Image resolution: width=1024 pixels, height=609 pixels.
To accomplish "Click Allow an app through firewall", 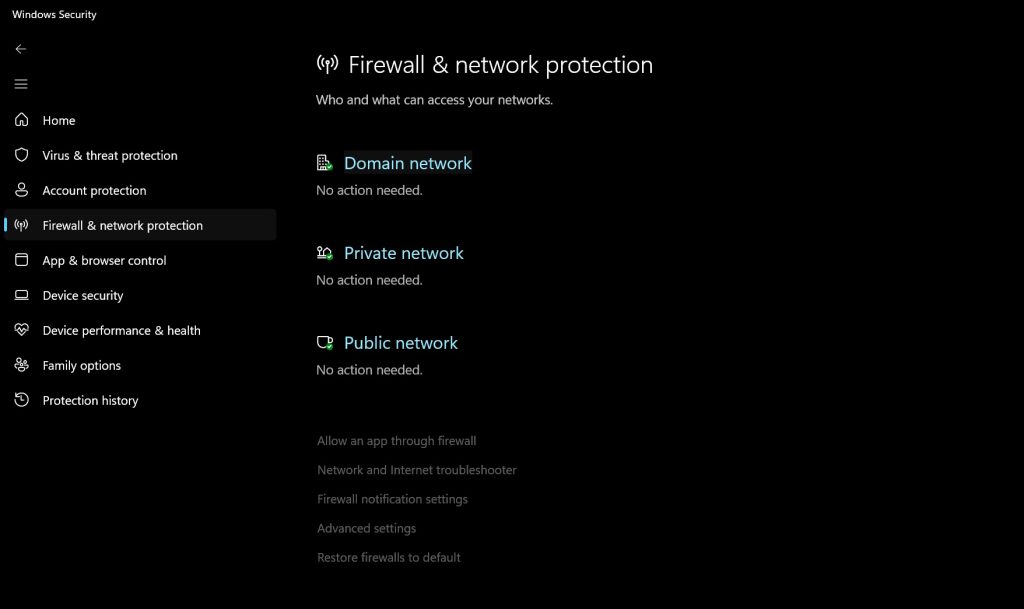I will [396, 441].
